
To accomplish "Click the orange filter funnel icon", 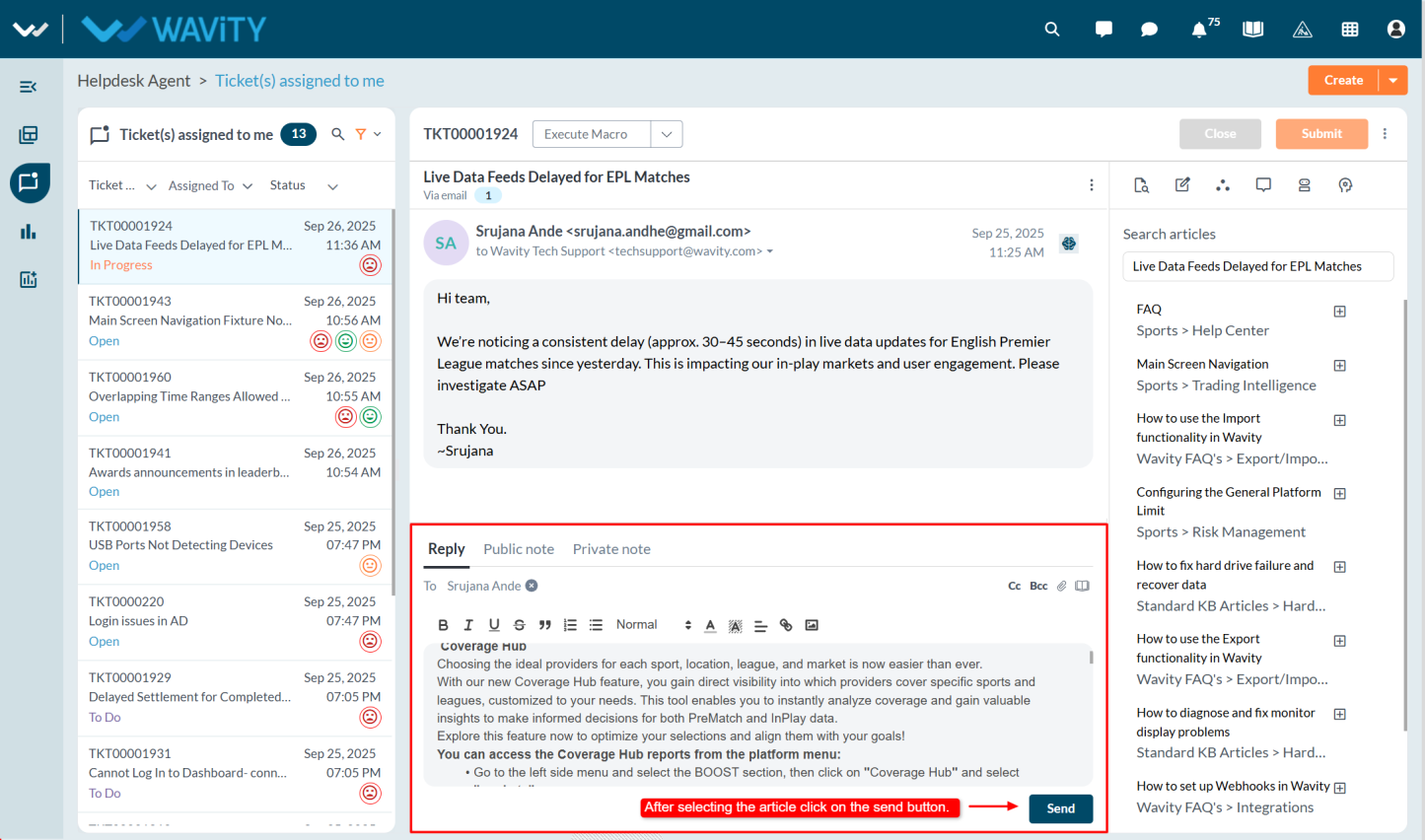I will 361,134.
